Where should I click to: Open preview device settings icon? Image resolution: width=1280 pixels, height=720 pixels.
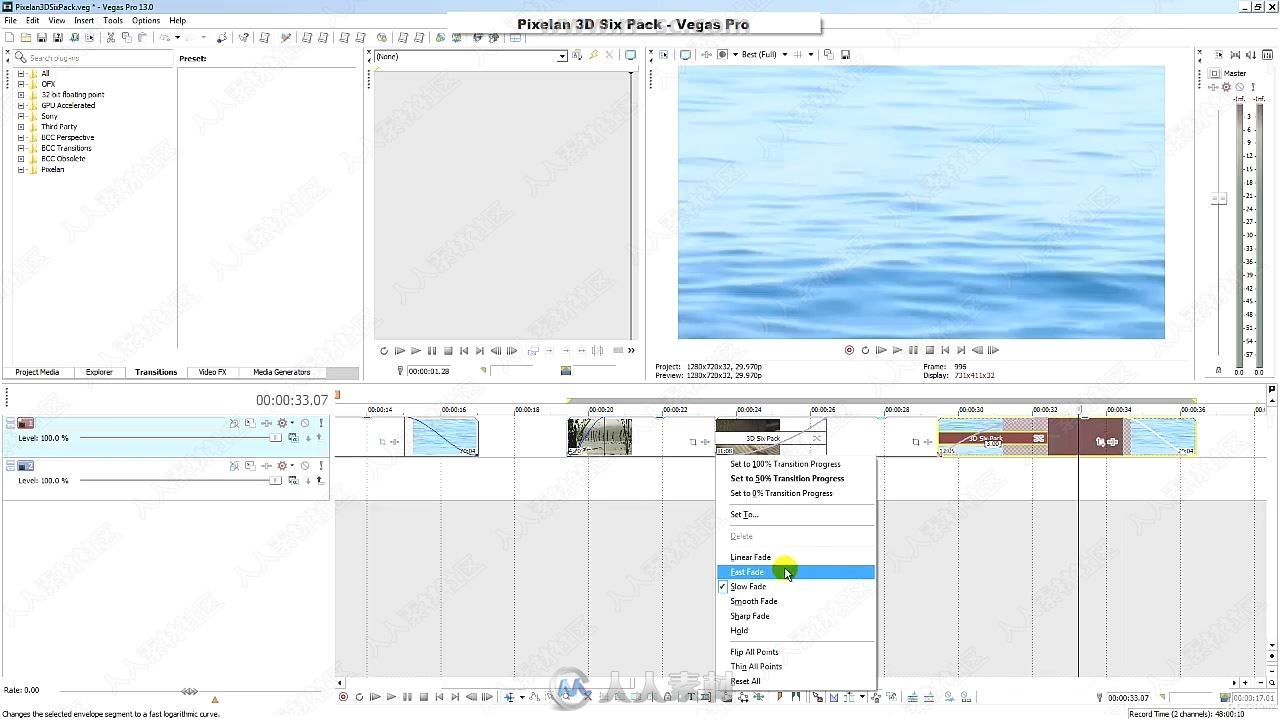pyautogui.click(x=685, y=55)
